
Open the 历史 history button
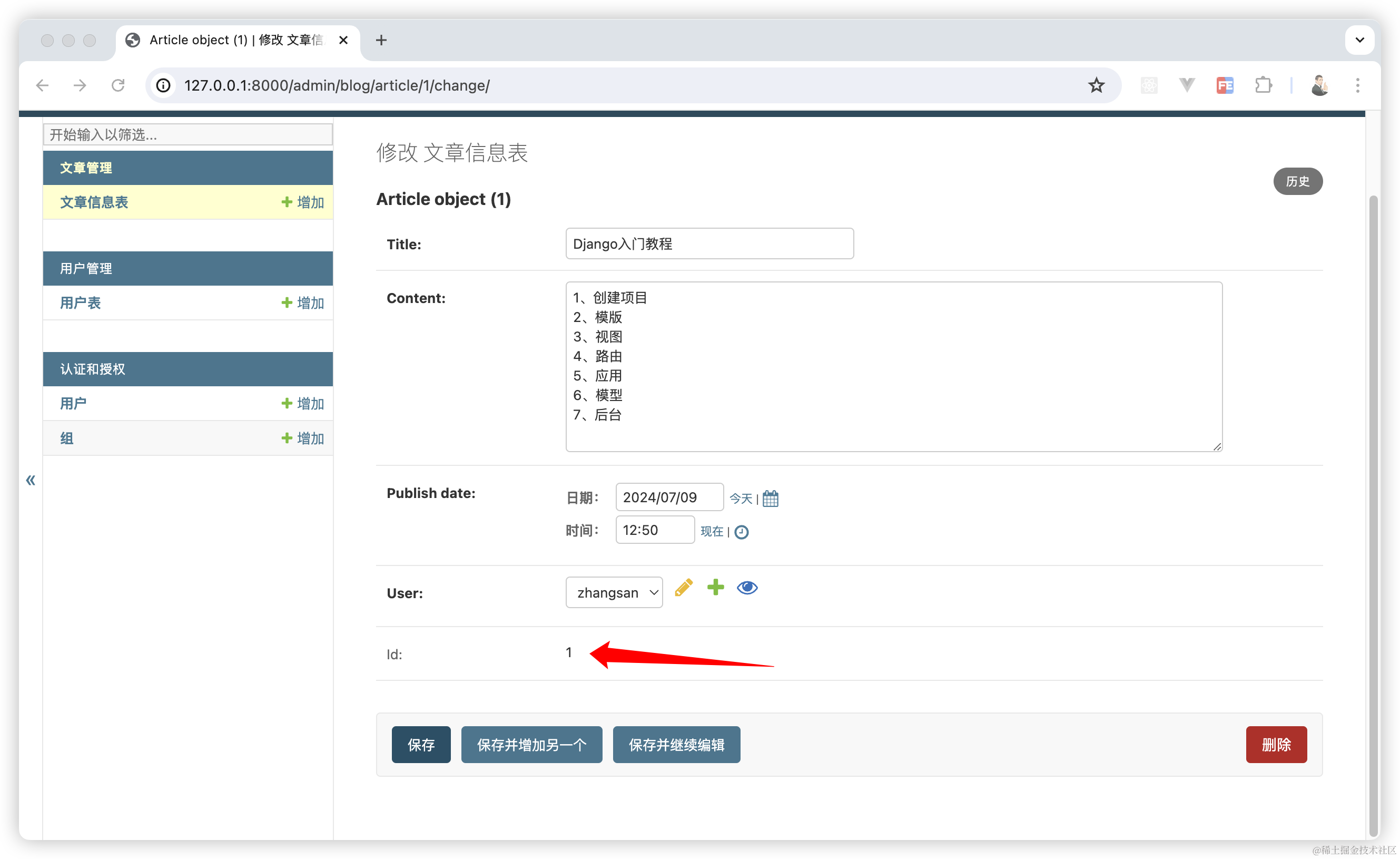(1298, 181)
